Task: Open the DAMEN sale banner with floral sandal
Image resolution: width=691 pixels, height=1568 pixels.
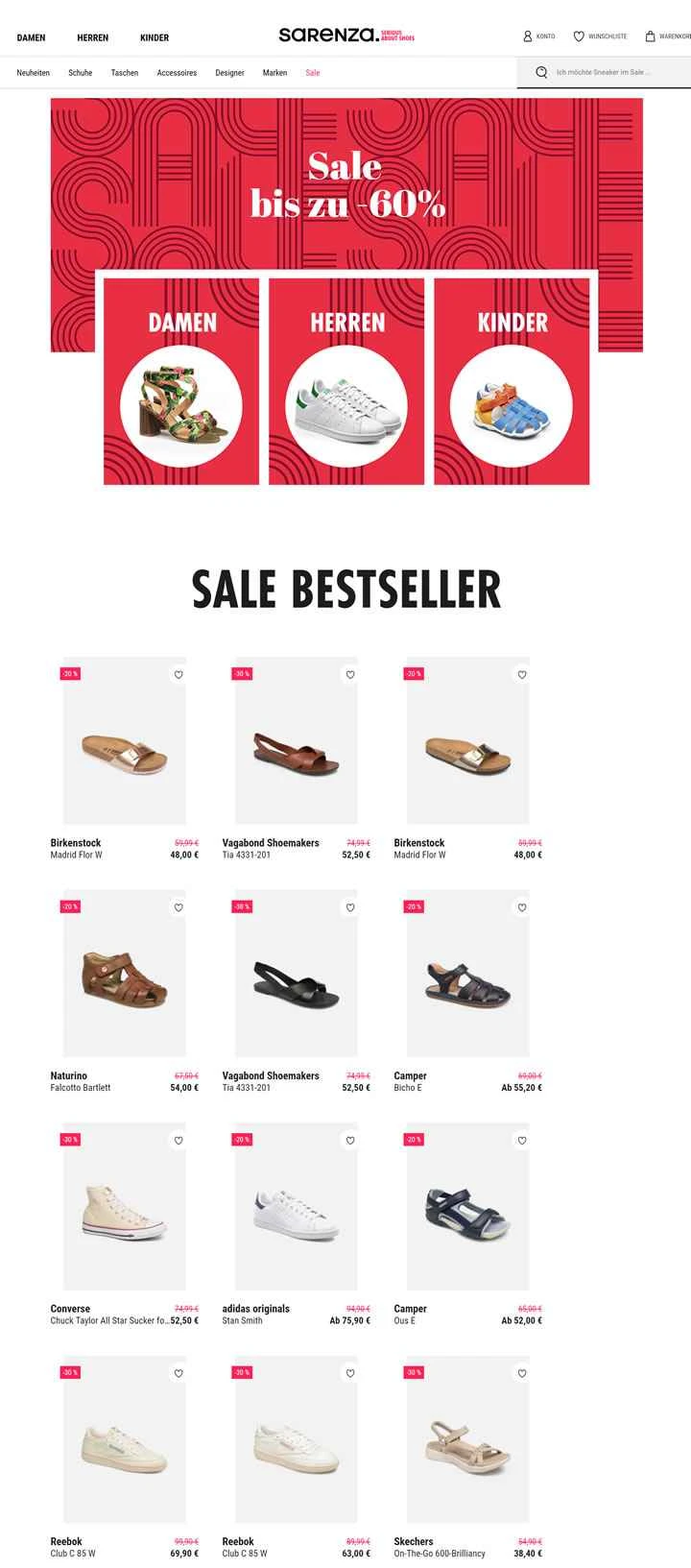Action: tap(181, 381)
